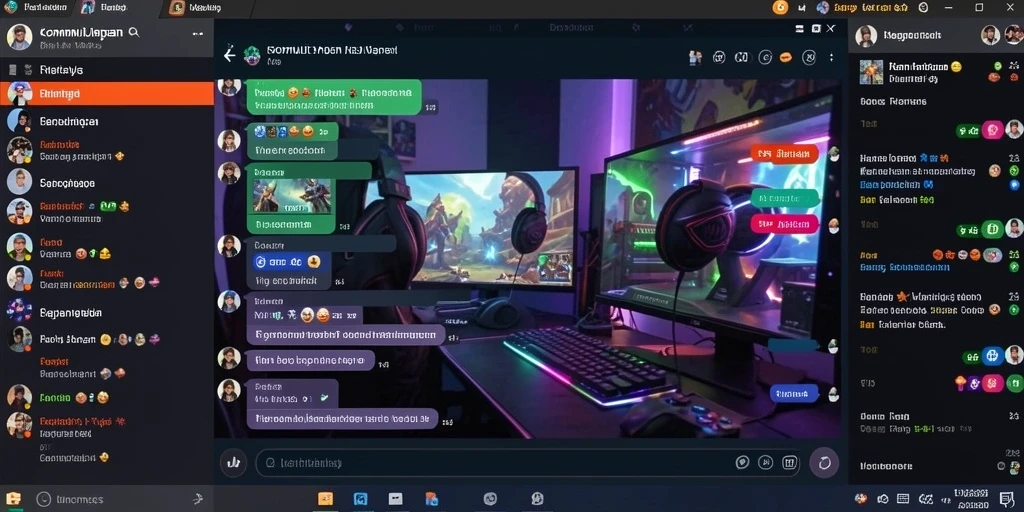Click the search magnifier in left sidebar header
The image size is (1024, 512).
[x=134, y=32]
